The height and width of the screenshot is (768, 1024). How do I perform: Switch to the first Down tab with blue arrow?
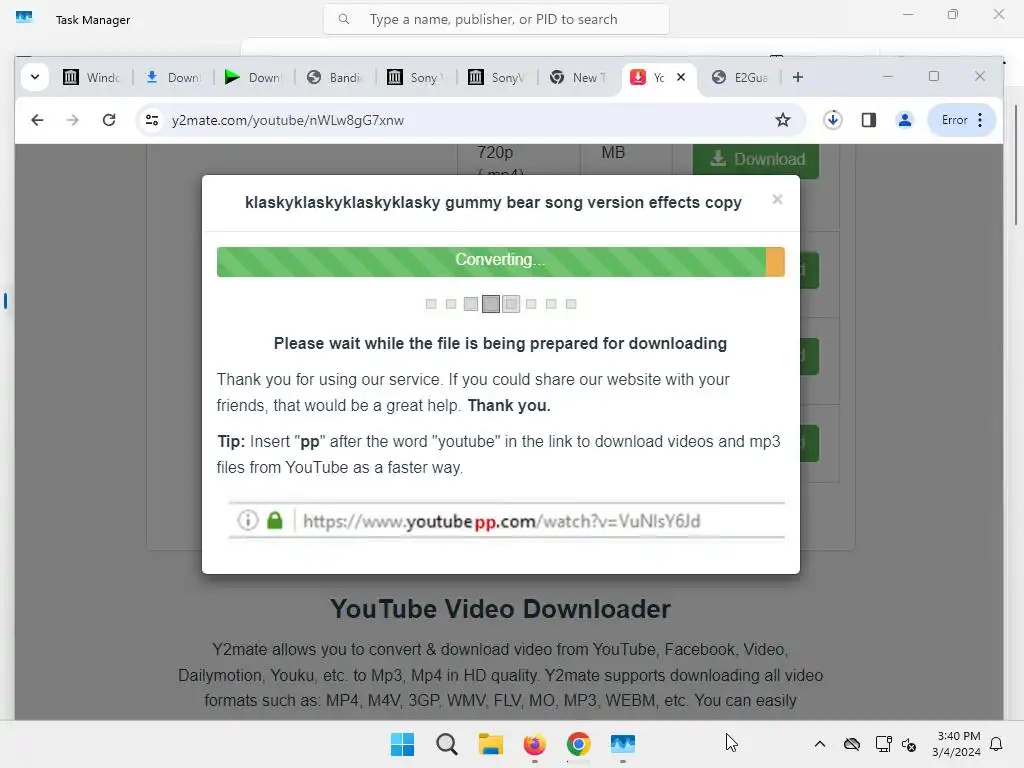click(173, 77)
